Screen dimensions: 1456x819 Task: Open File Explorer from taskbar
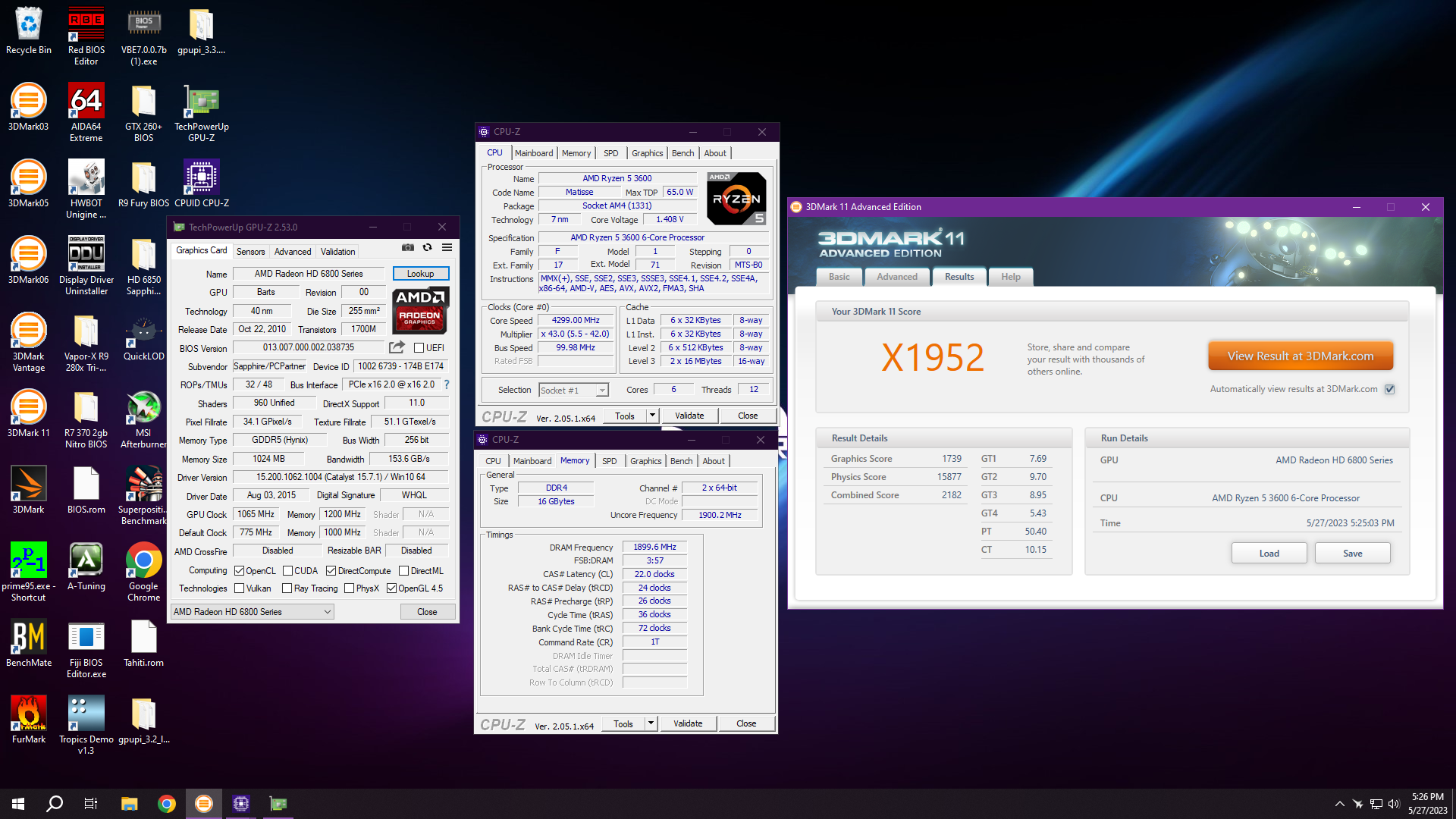pyautogui.click(x=129, y=804)
